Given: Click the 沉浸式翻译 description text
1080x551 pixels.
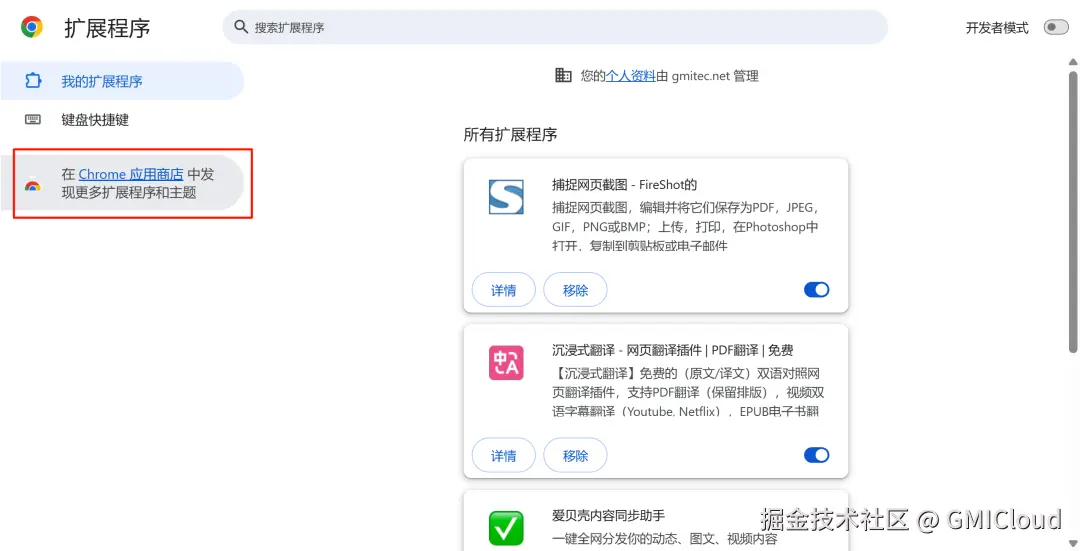Looking at the screenshot, I should [688, 393].
